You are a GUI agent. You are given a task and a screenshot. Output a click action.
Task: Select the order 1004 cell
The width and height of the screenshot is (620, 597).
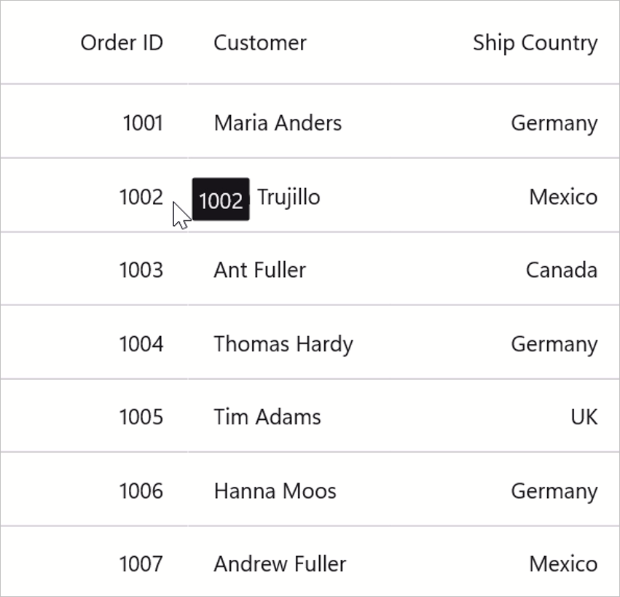pos(140,344)
